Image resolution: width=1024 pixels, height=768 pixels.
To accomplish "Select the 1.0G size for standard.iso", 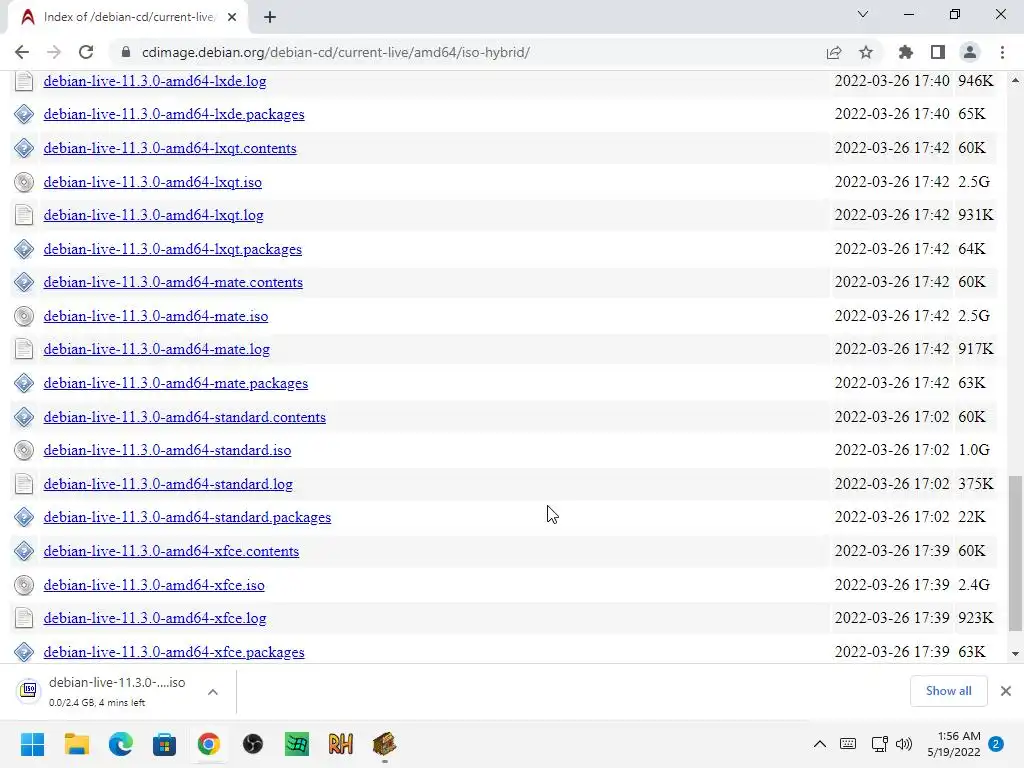I will point(974,450).
